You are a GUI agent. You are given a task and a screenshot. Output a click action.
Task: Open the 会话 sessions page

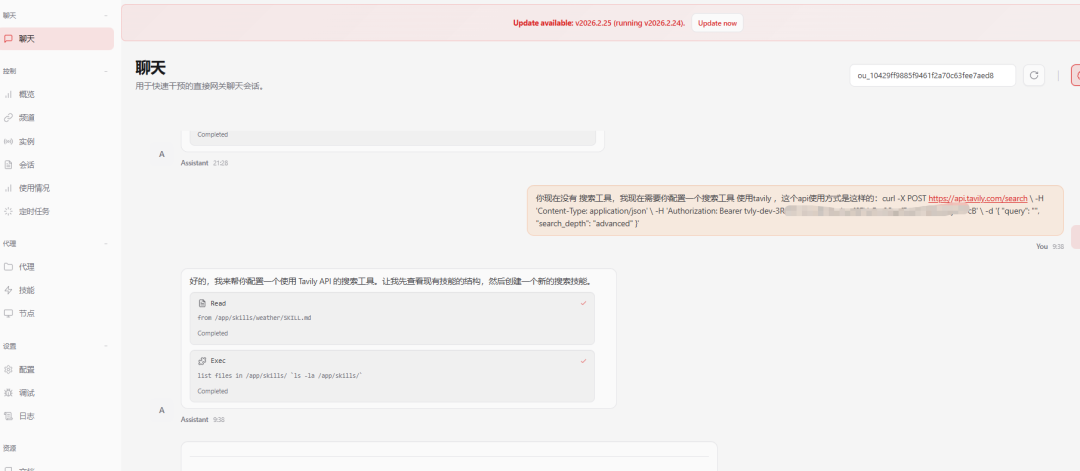[x=27, y=164]
